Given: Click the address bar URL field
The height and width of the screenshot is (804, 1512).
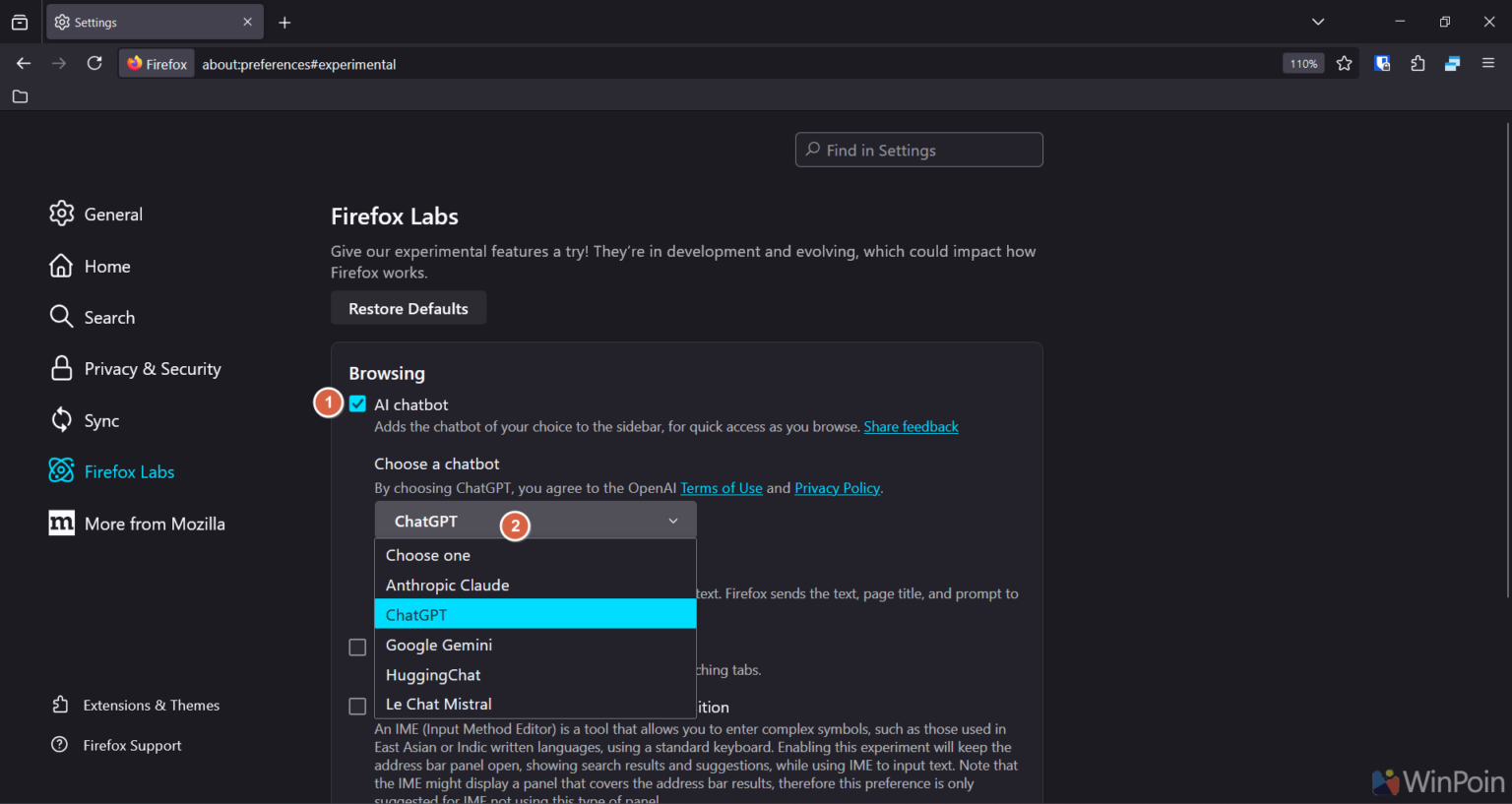Looking at the screenshot, I should tap(736, 64).
